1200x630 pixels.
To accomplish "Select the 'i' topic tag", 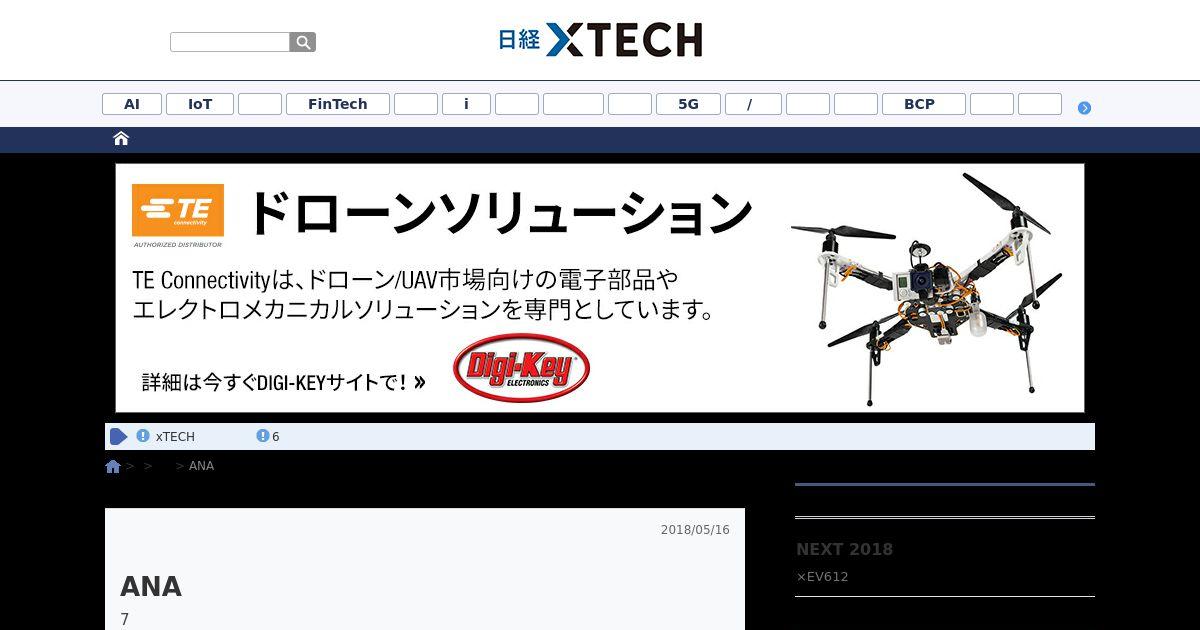I will 466,104.
